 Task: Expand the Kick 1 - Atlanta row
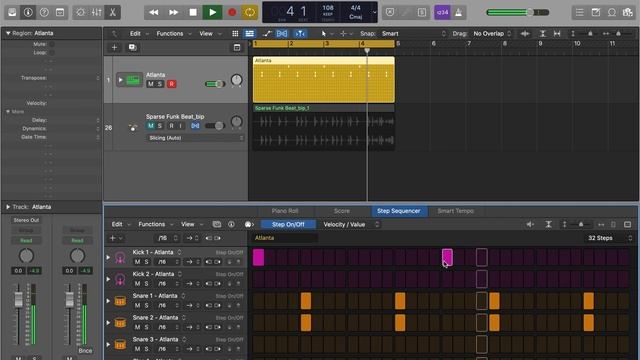coord(108,258)
